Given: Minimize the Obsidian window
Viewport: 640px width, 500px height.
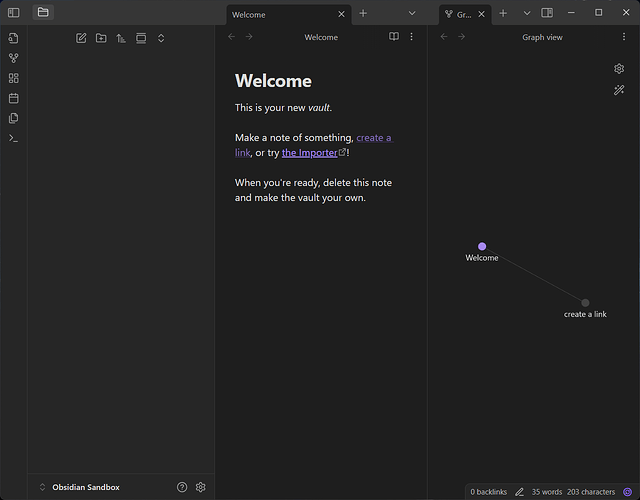Looking at the screenshot, I should (571, 13).
